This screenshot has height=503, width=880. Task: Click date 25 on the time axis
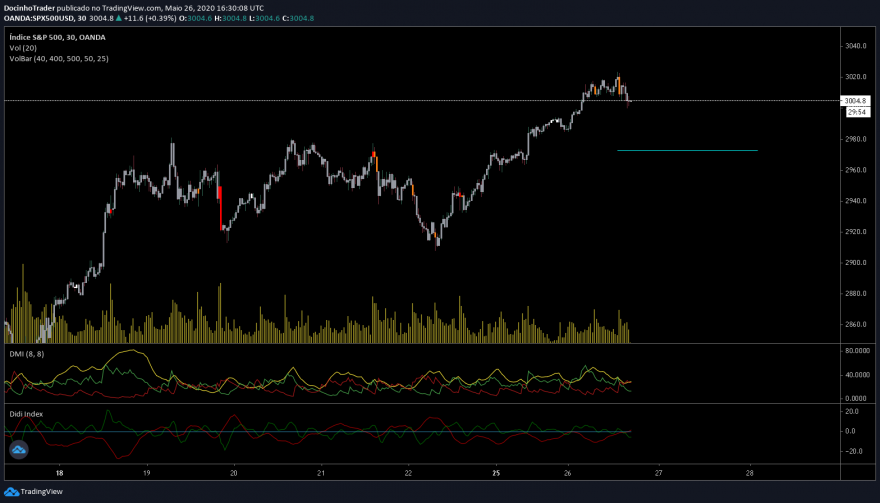(496, 473)
